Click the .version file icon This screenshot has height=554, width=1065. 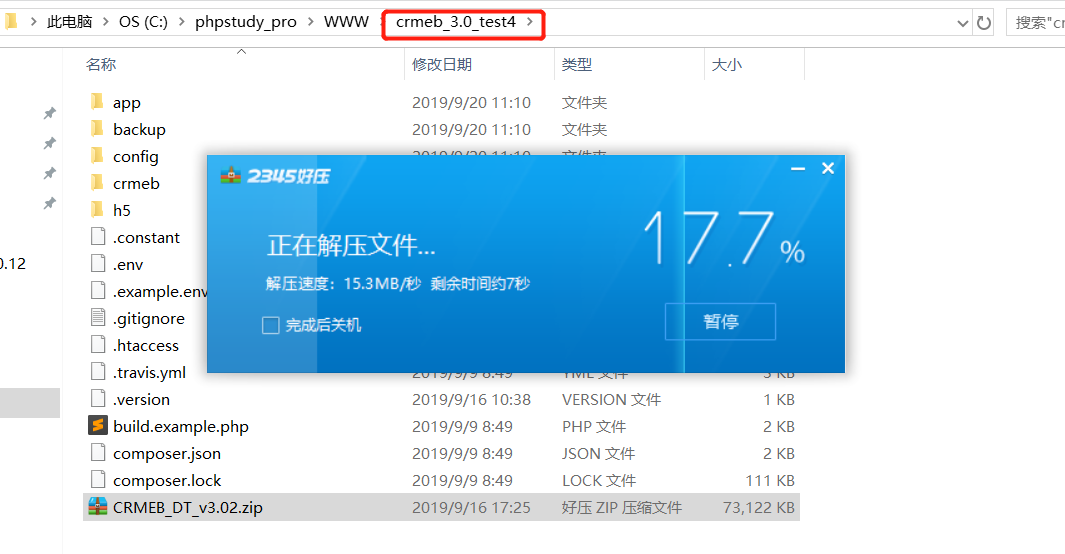pyautogui.click(x=98, y=399)
